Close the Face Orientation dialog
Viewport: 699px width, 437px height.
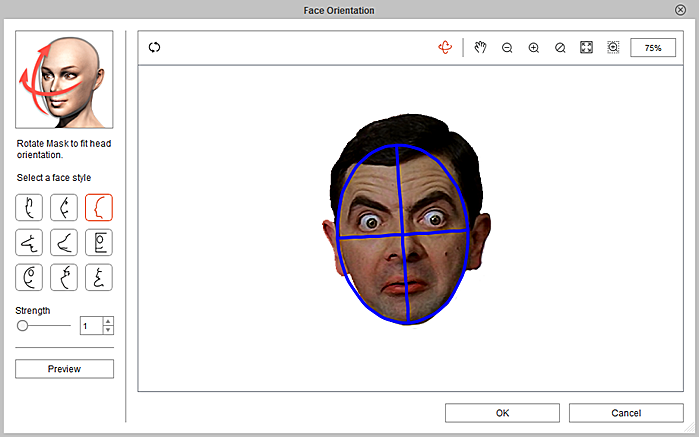[680, 10]
